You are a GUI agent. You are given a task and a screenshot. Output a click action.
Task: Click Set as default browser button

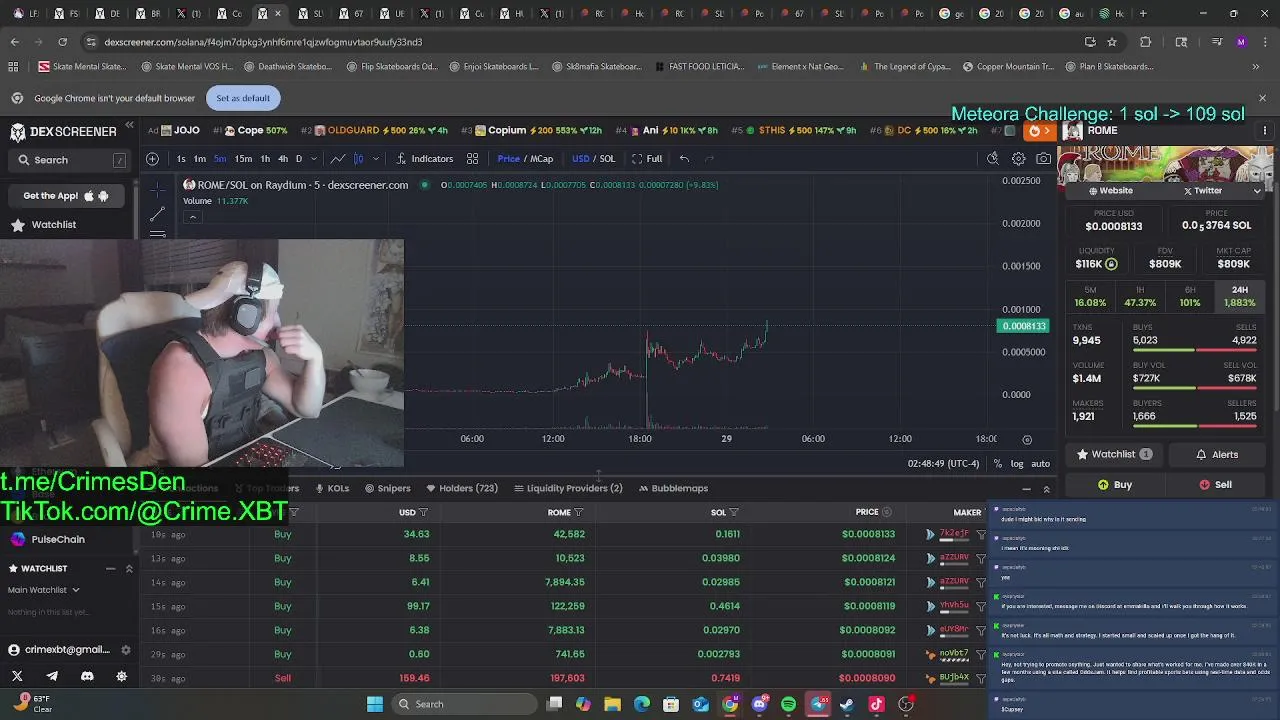(x=243, y=98)
